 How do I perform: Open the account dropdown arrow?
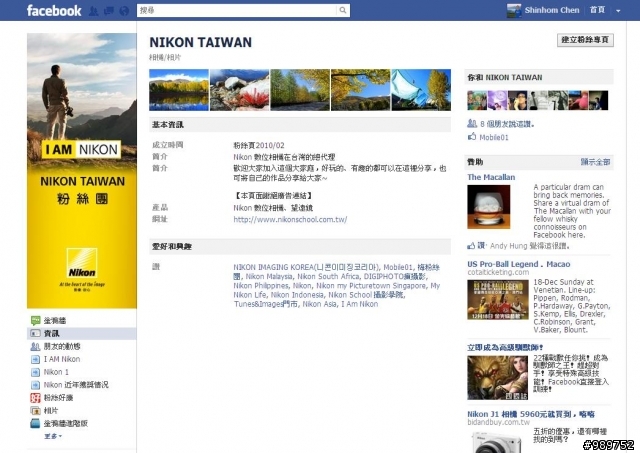618,11
